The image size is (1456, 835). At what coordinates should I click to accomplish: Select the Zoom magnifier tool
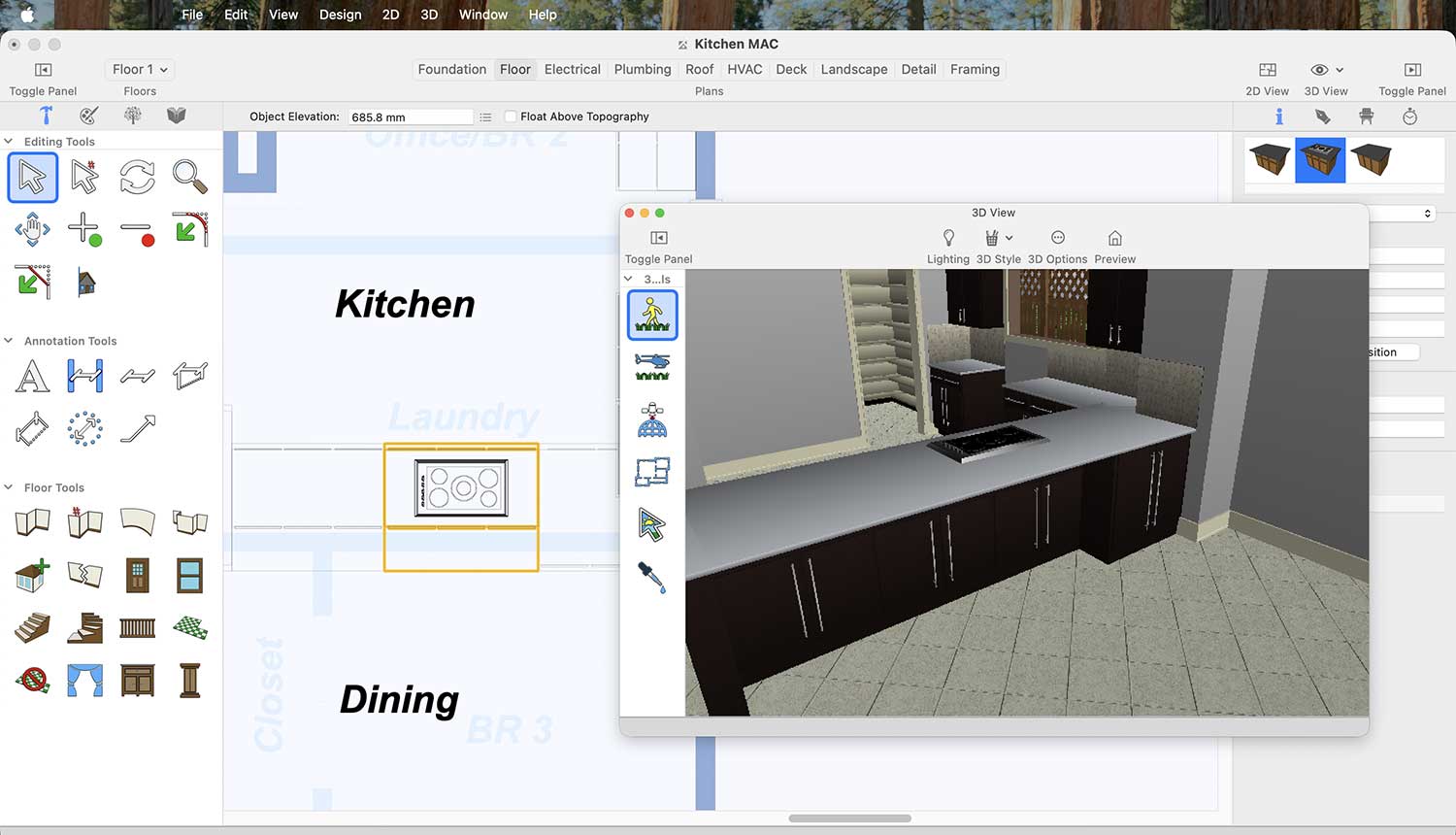(x=189, y=177)
